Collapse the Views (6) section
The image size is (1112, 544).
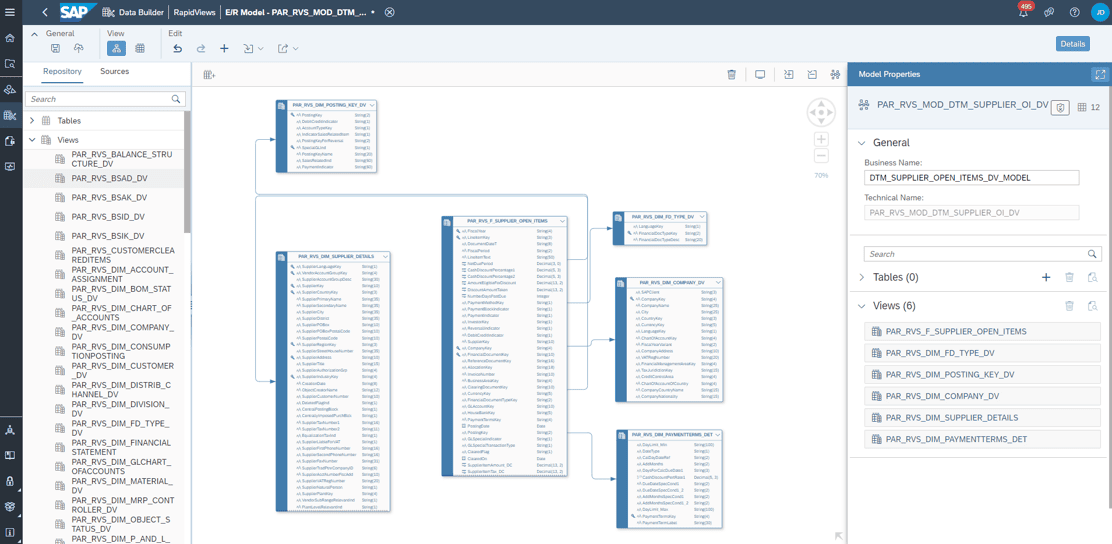pos(862,306)
